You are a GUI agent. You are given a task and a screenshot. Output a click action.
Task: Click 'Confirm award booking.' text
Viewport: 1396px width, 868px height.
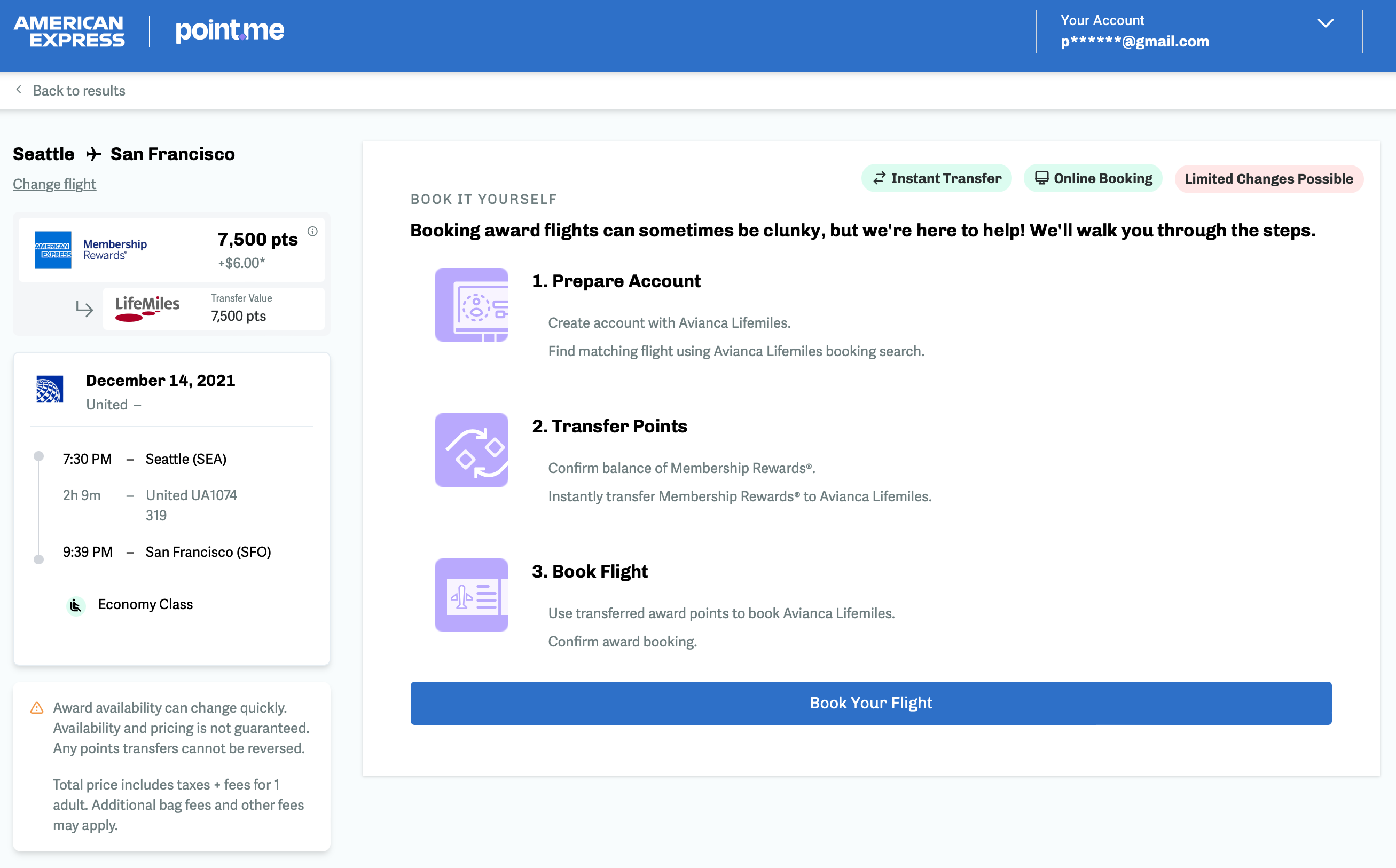[x=623, y=642]
